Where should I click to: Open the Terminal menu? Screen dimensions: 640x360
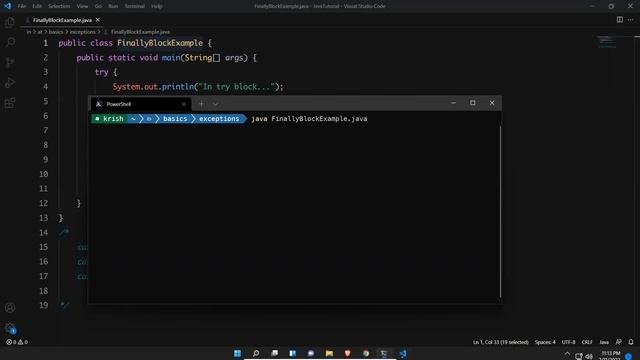click(135, 6)
